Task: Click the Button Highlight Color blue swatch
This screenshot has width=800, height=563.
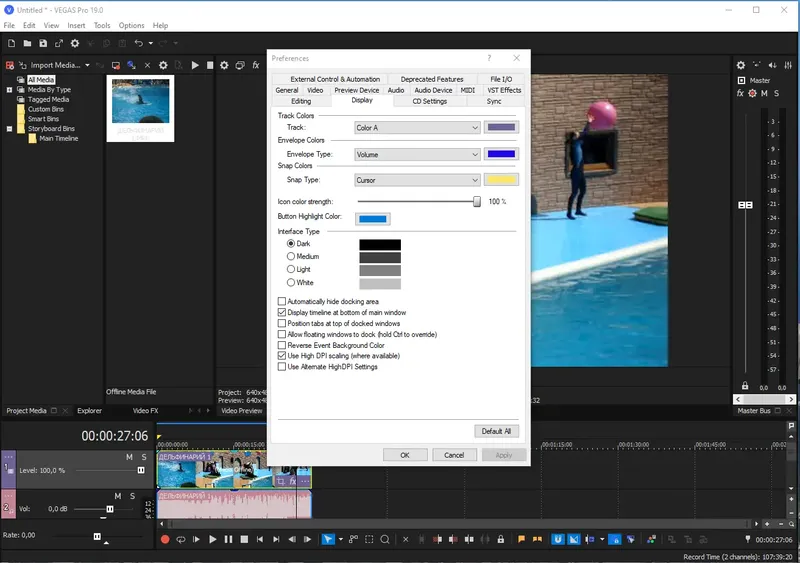Action: tap(373, 219)
